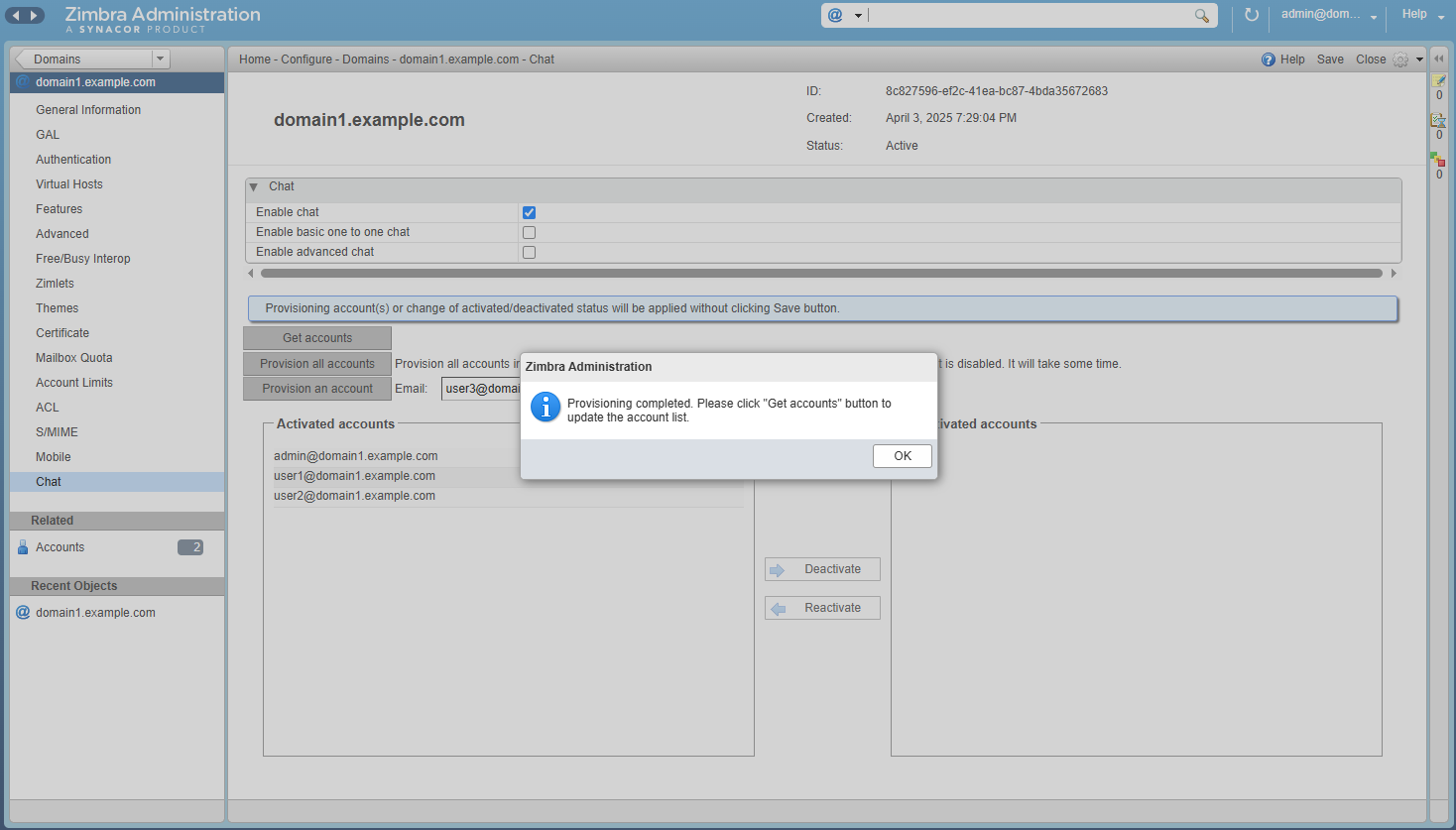Click the Get accounts button
Viewport: 1456px width, 830px height.
(x=317, y=338)
